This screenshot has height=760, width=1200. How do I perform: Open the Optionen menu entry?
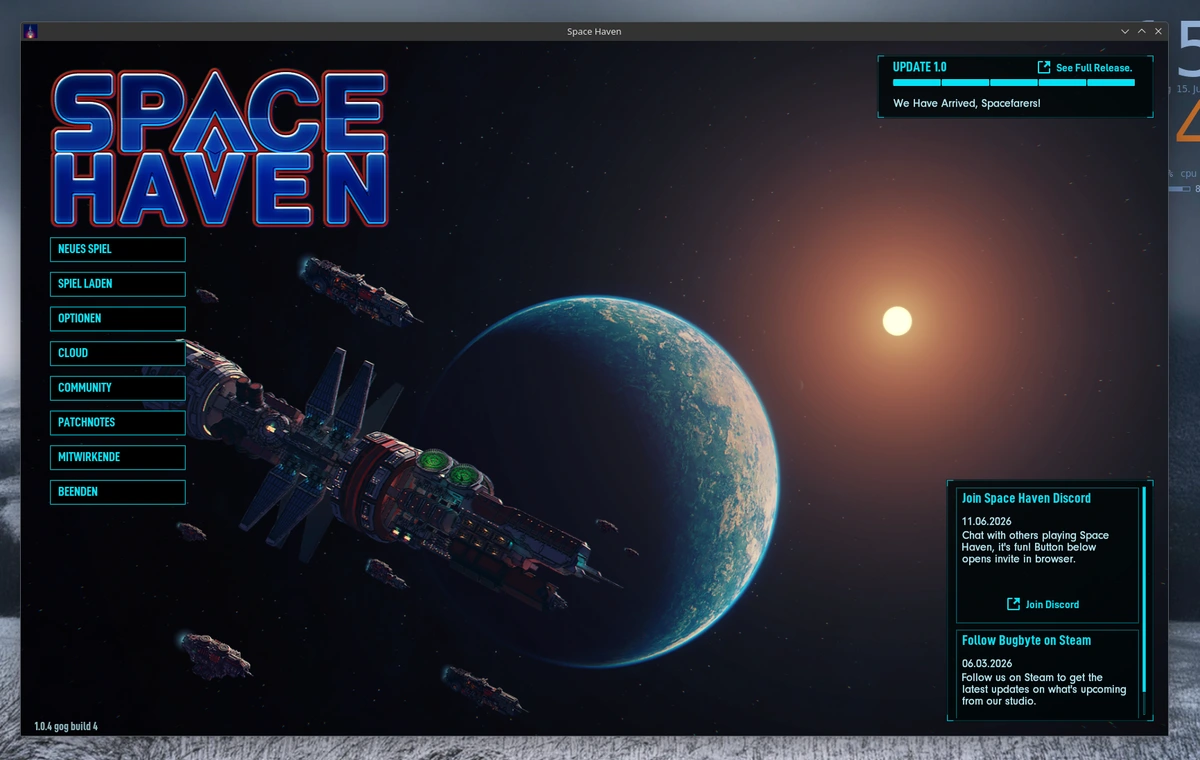pos(118,319)
